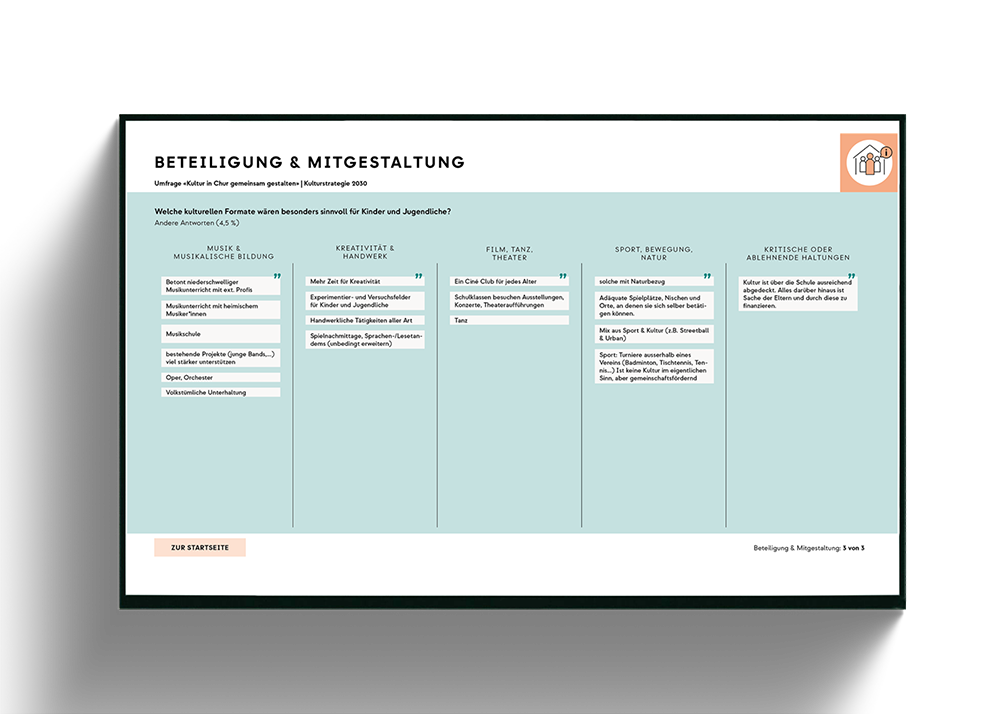Select the heading FILM, TANZ, THEATER
Image resolution: width=1000 pixels, height=714 pixels.
coord(510,254)
